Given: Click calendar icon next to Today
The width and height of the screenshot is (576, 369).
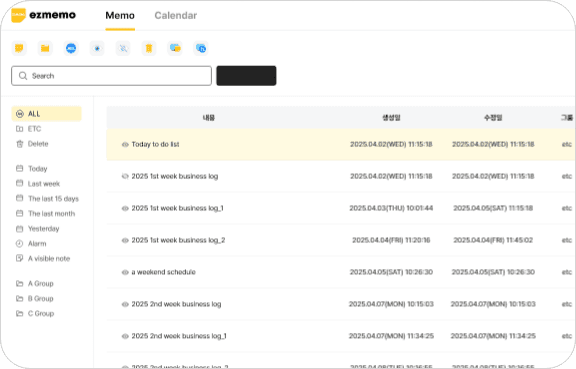Looking at the screenshot, I should coord(19,168).
